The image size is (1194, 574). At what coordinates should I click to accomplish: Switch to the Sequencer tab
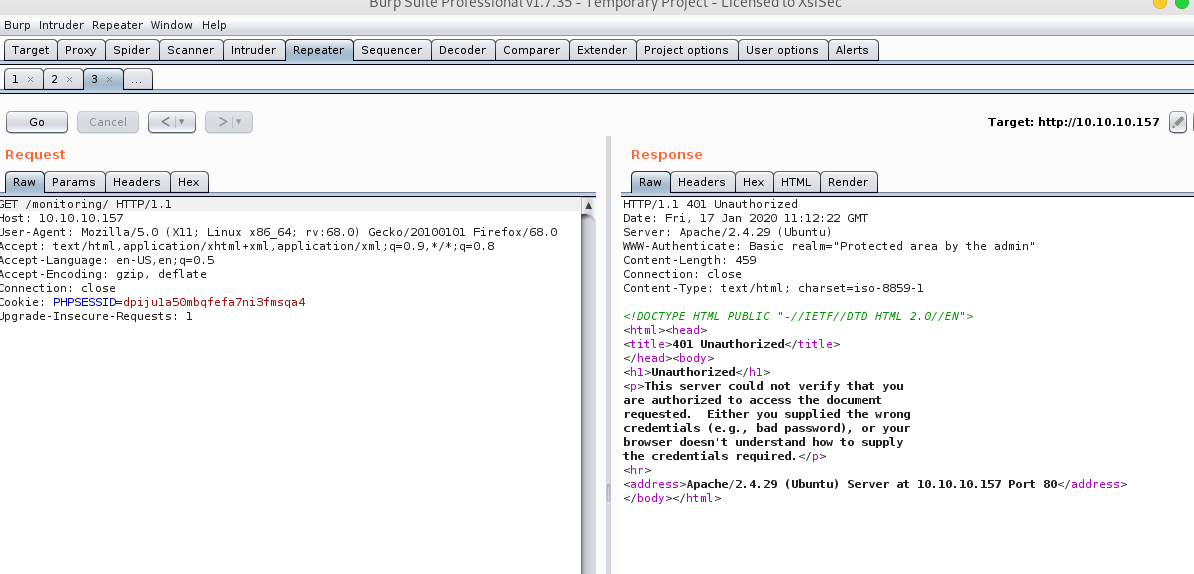click(x=391, y=50)
